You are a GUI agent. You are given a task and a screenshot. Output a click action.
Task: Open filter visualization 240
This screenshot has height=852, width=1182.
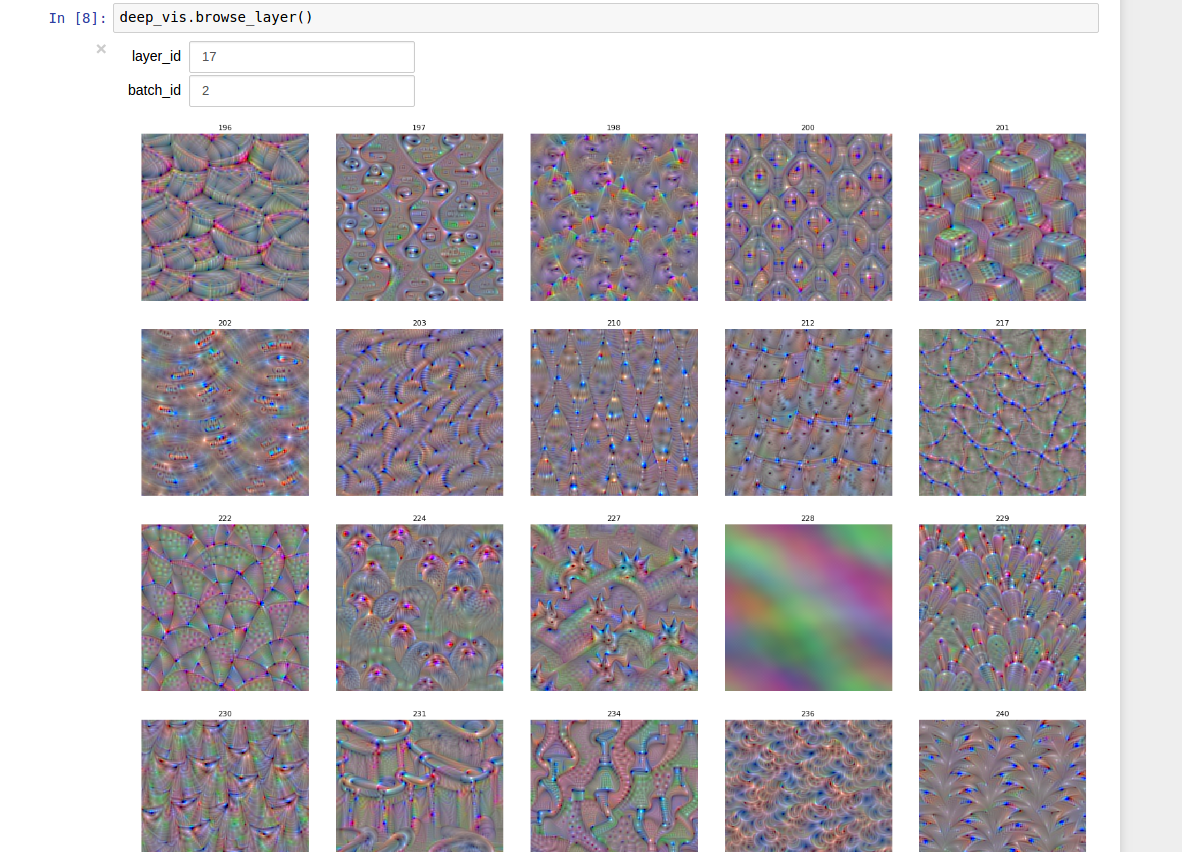[1003, 786]
